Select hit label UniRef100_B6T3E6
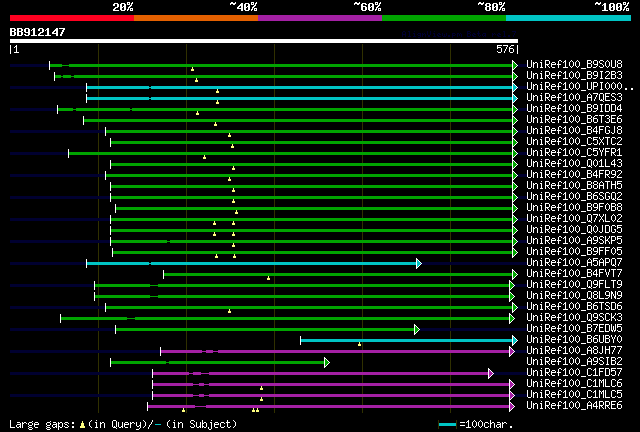This screenshot has height=432, width=640. click(574, 120)
